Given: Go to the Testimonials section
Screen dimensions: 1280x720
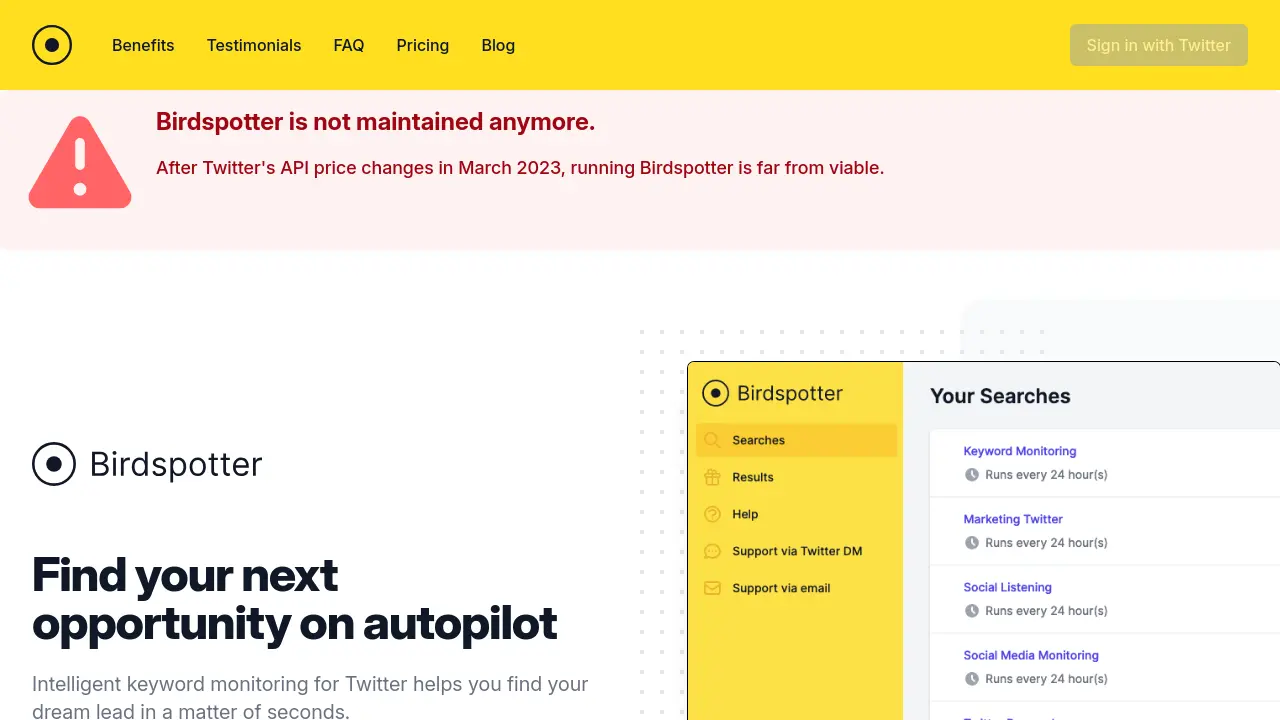Looking at the screenshot, I should [254, 45].
